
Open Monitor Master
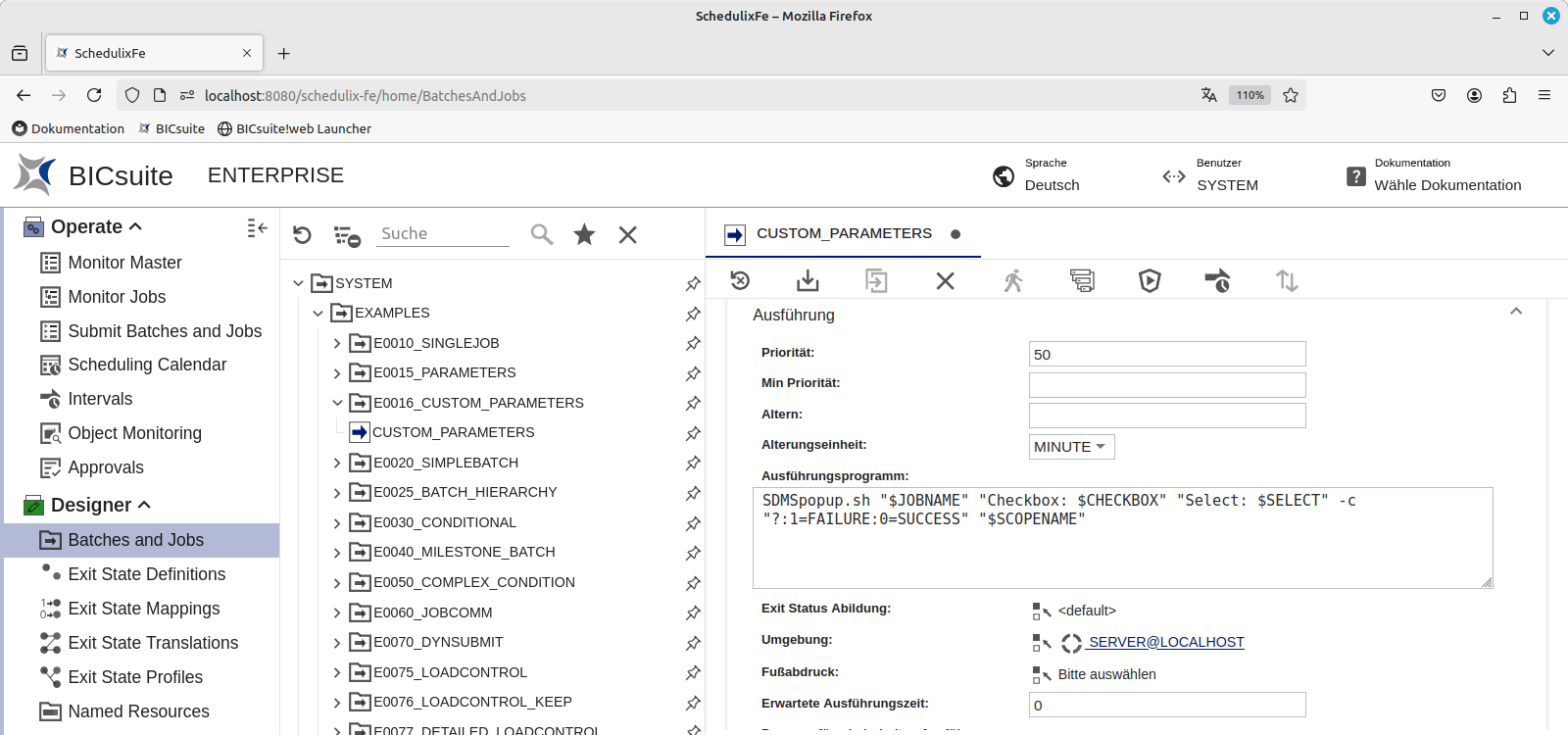pos(124,263)
